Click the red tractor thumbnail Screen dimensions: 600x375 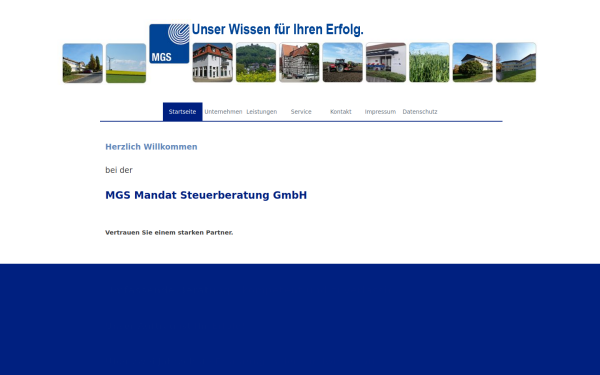pos(342,62)
